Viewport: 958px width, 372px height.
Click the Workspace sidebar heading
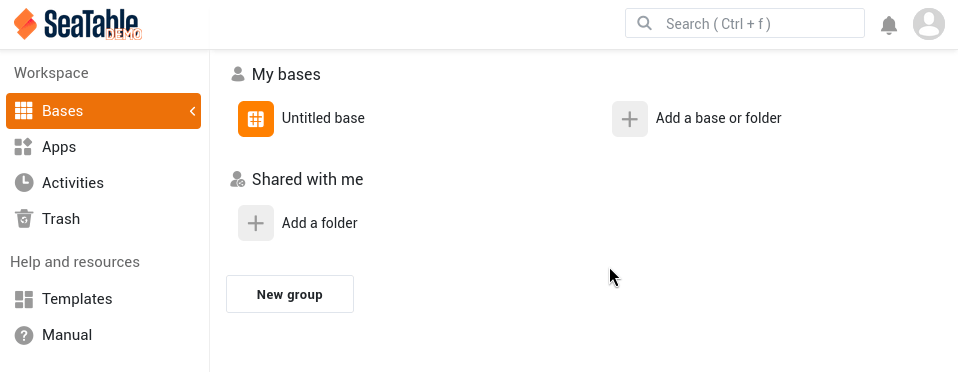point(51,73)
